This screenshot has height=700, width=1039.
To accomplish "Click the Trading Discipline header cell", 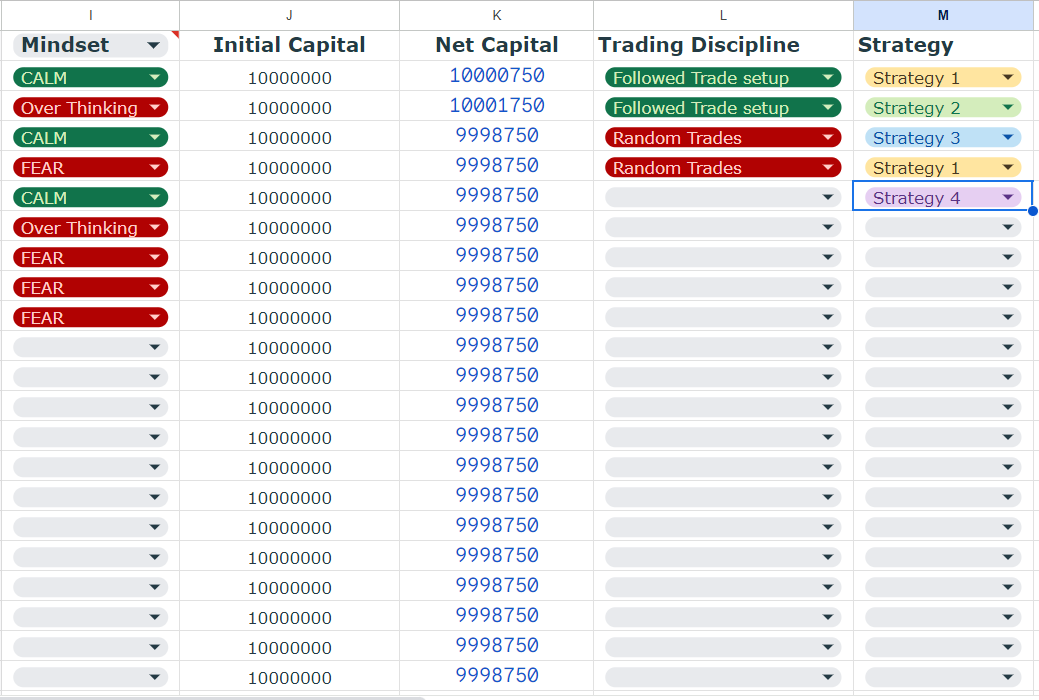I will coord(723,45).
